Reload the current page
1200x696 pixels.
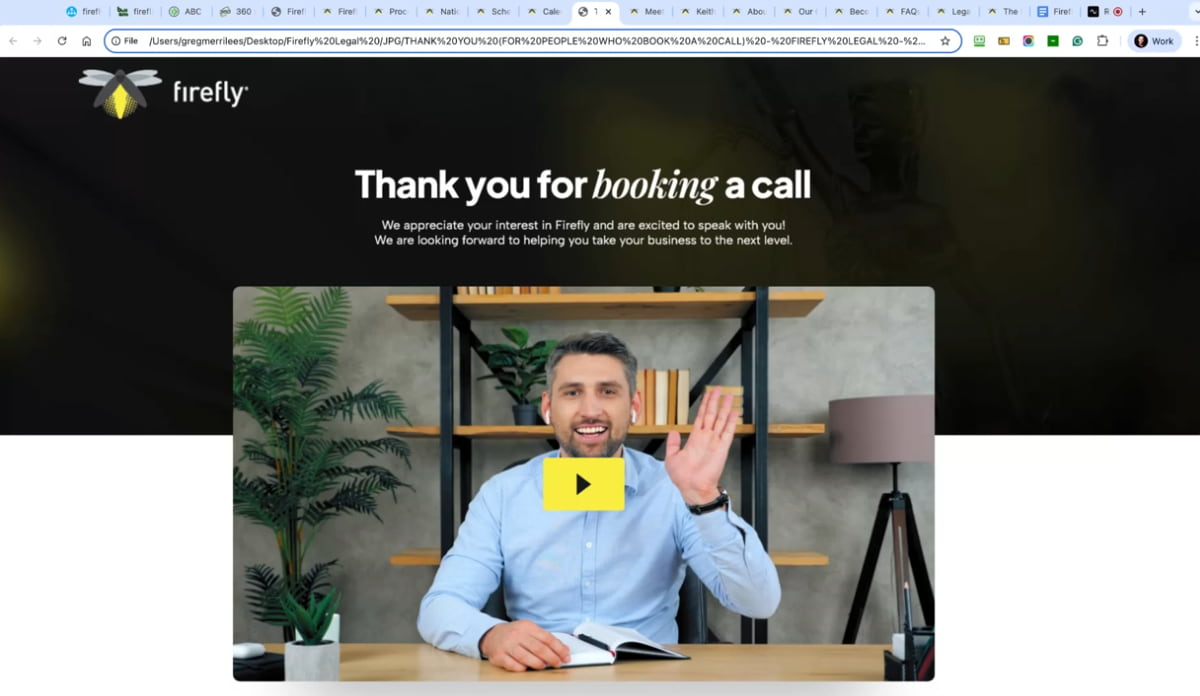62,41
